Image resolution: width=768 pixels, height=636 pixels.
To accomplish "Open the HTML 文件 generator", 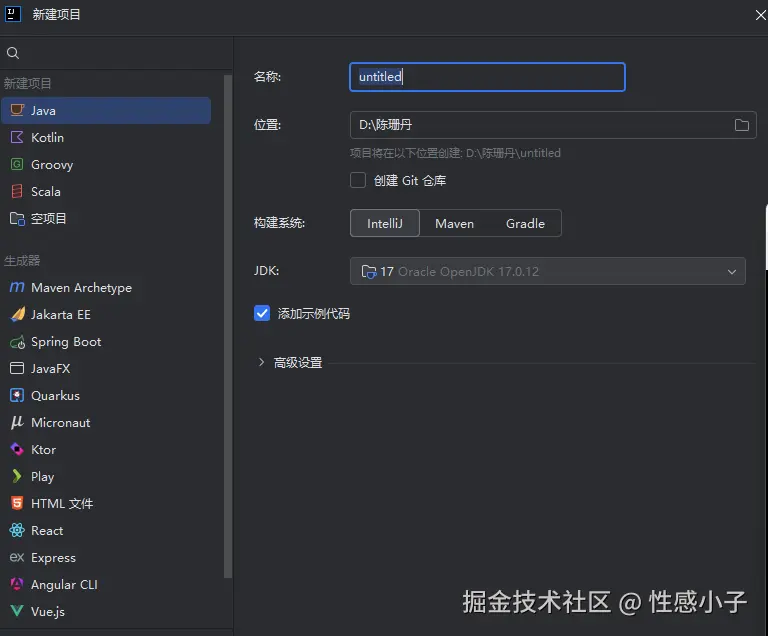I will click(x=106, y=503).
